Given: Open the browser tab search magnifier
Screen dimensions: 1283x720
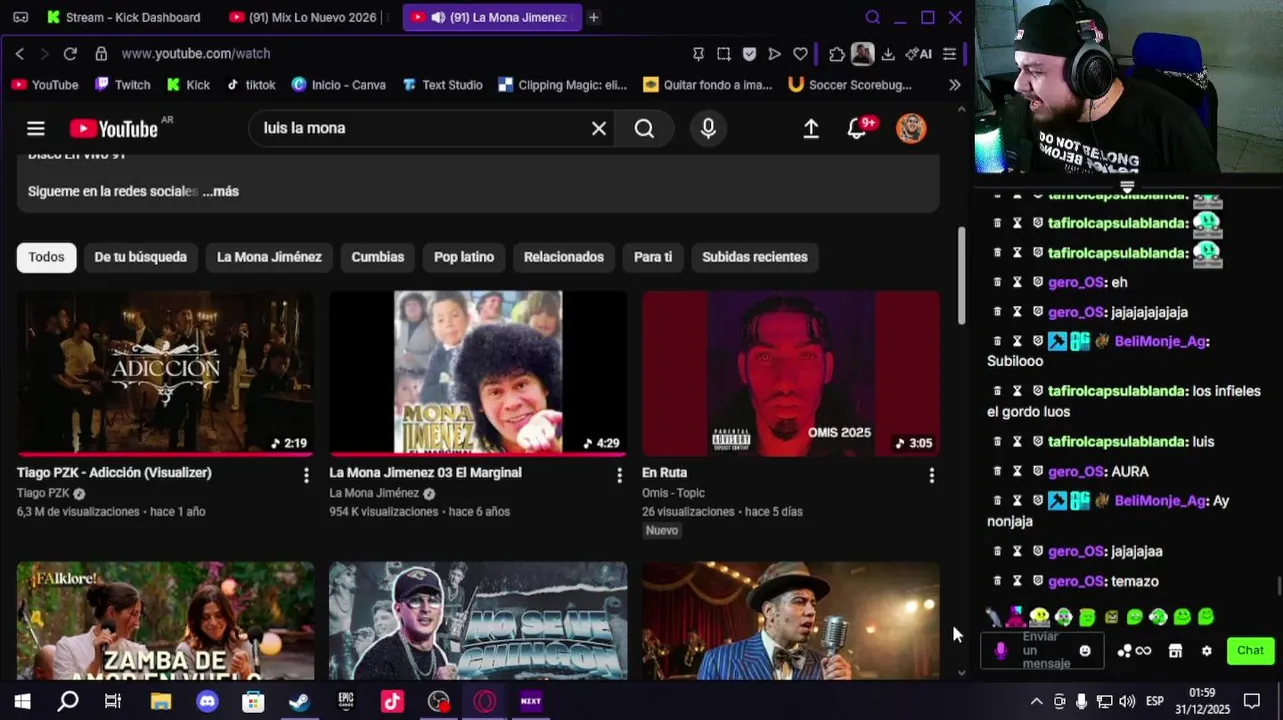Looking at the screenshot, I should (x=872, y=17).
